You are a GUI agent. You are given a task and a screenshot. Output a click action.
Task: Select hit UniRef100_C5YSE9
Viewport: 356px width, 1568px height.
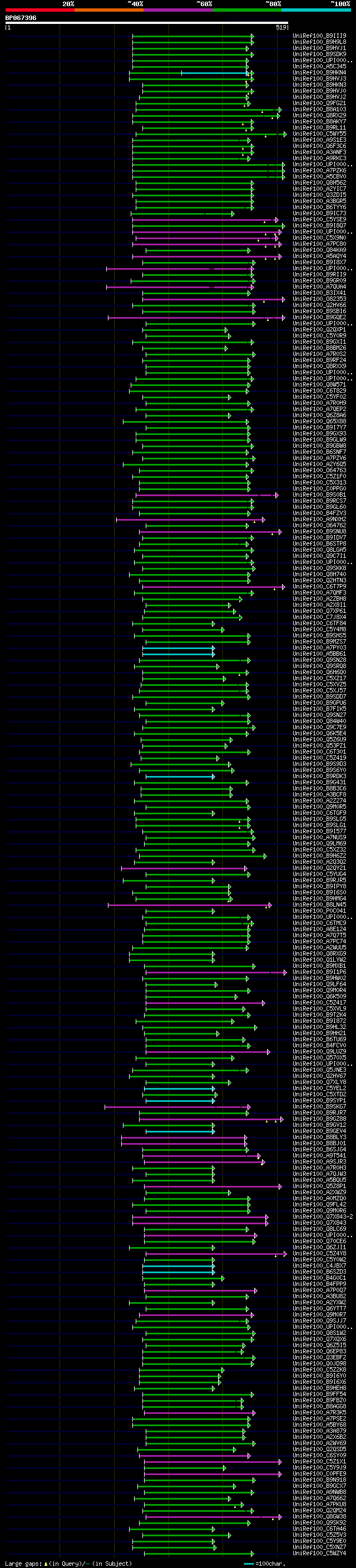tap(319, 220)
